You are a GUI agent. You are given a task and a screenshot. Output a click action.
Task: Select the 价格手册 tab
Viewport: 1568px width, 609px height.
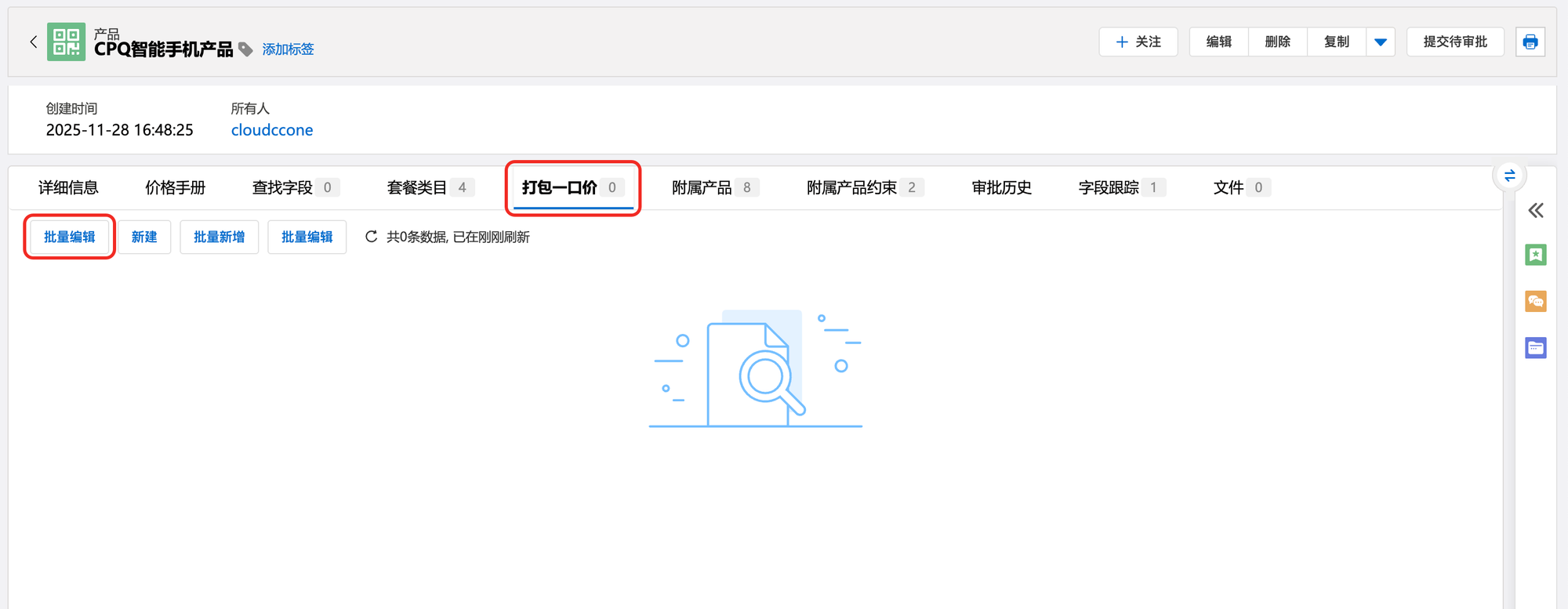[x=175, y=187]
